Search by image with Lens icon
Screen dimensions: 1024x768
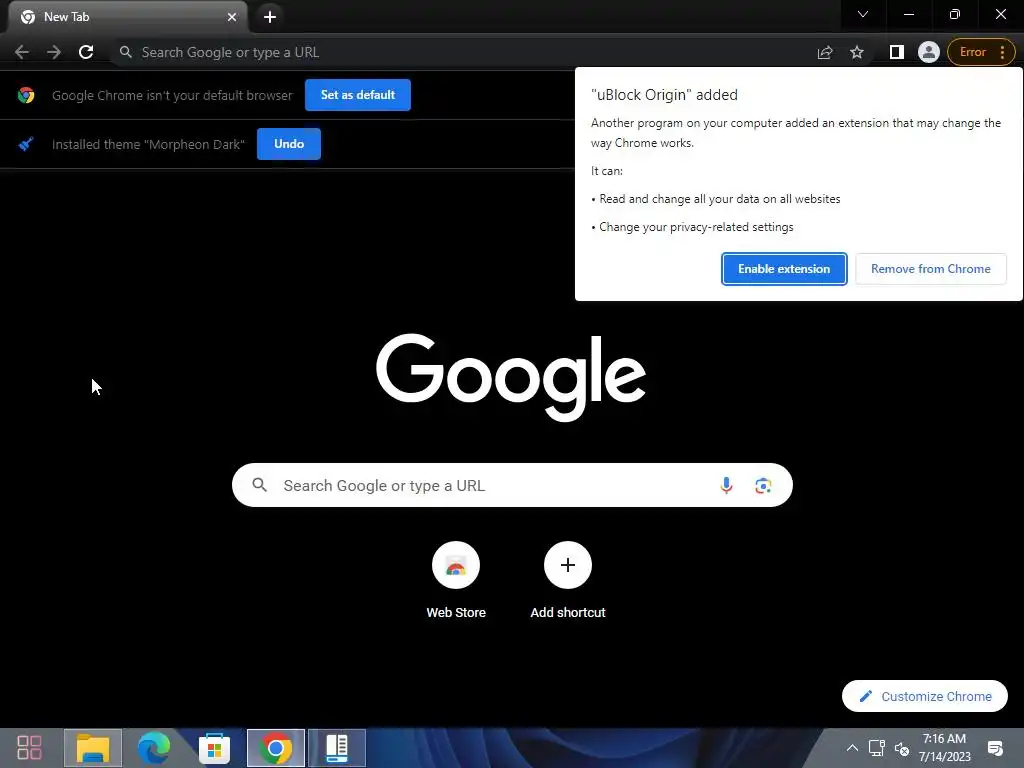click(763, 485)
